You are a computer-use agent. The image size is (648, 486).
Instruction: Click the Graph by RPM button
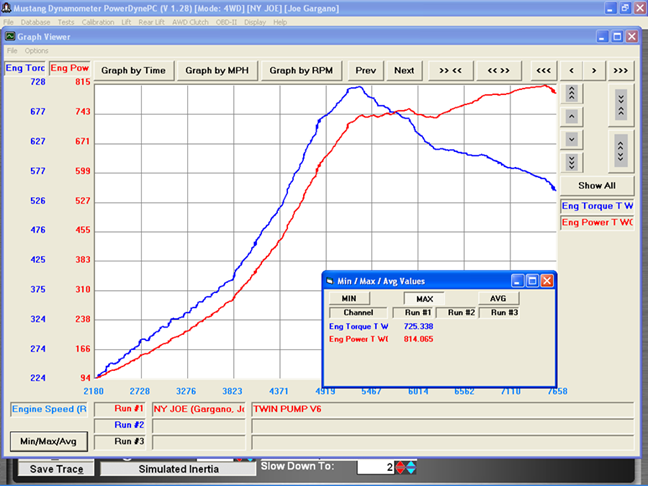tap(301, 71)
